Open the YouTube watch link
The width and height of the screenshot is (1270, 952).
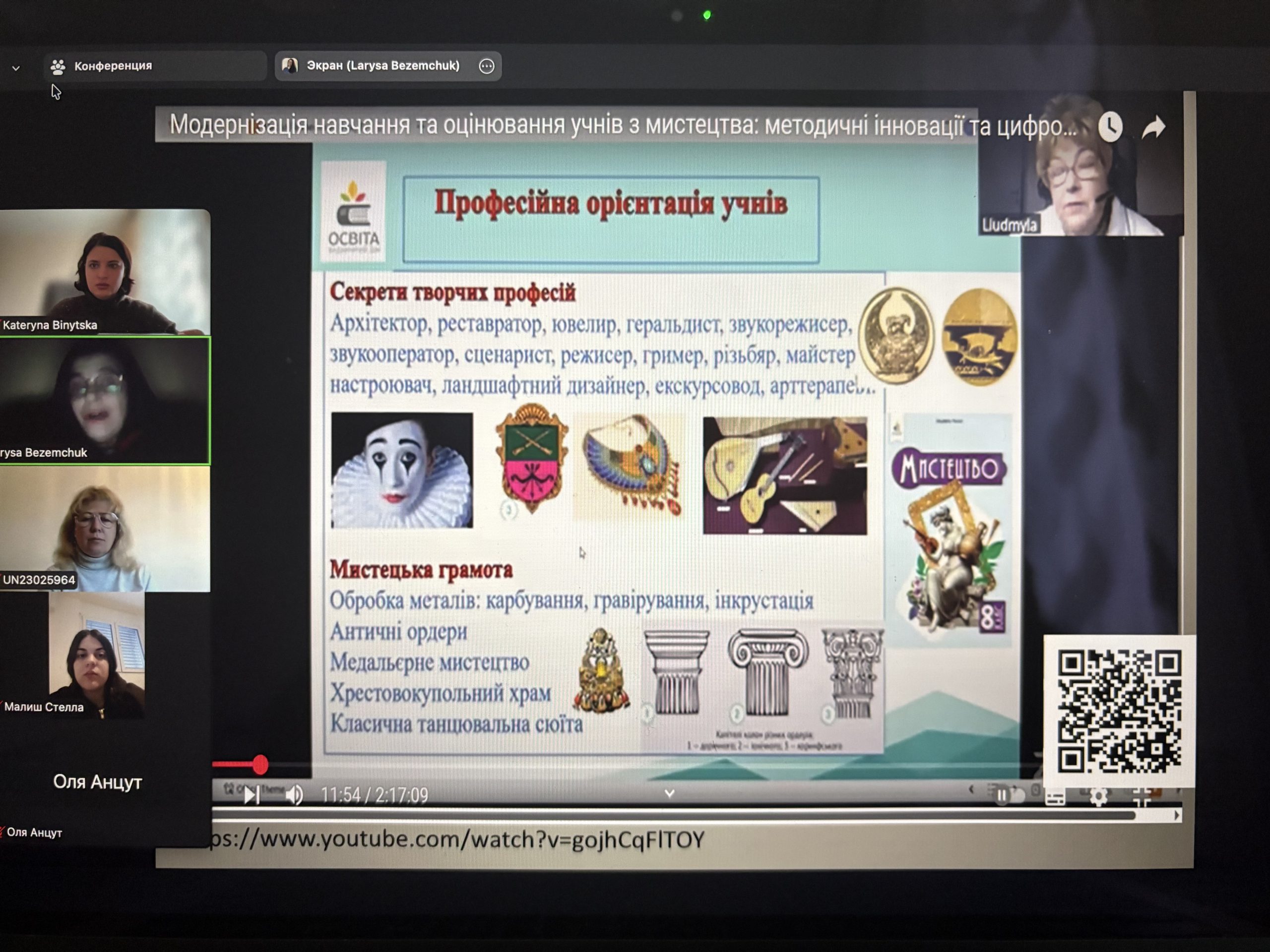click(456, 840)
